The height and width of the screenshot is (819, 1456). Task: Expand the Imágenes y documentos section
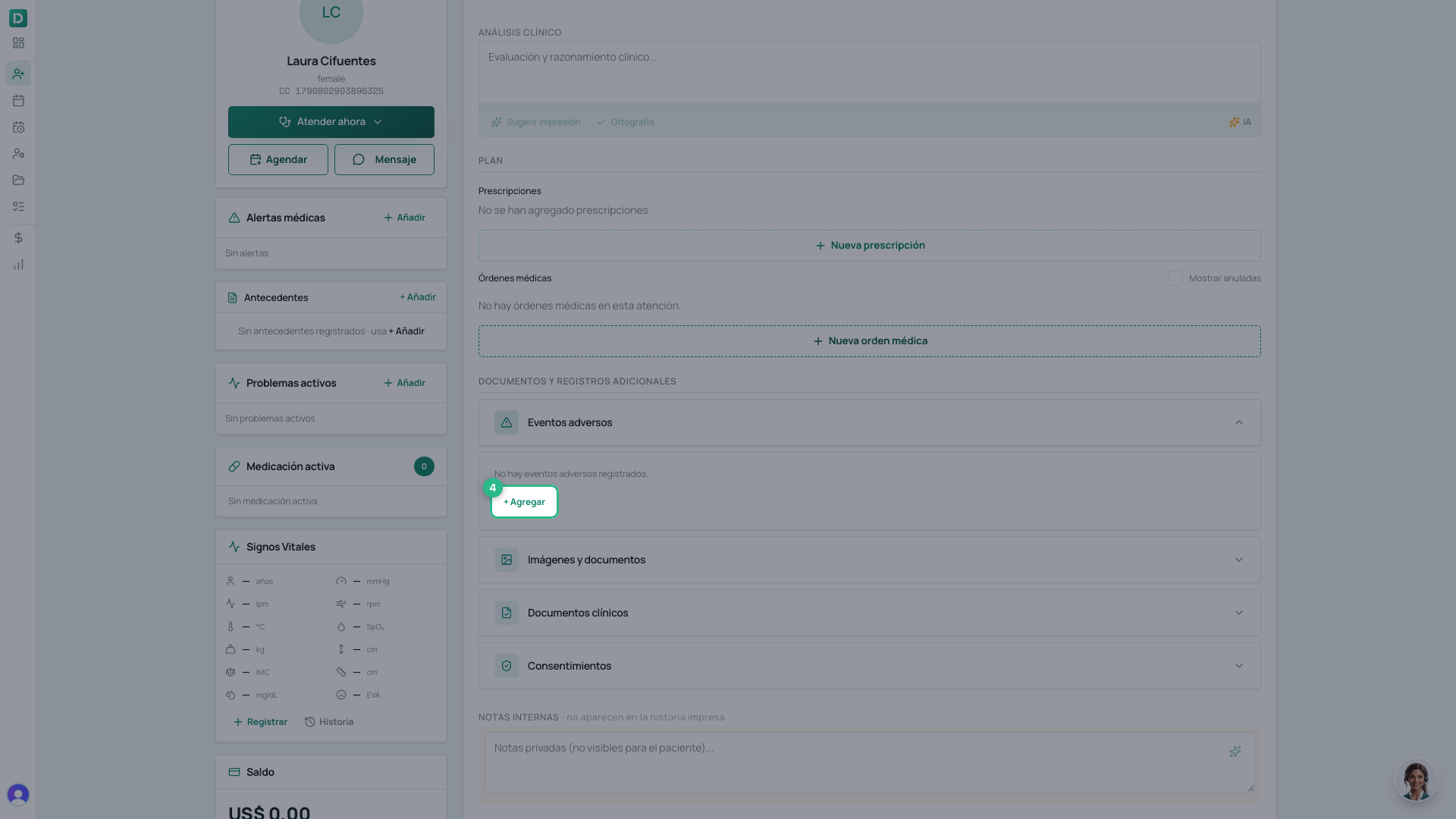click(x=870, y=560)
